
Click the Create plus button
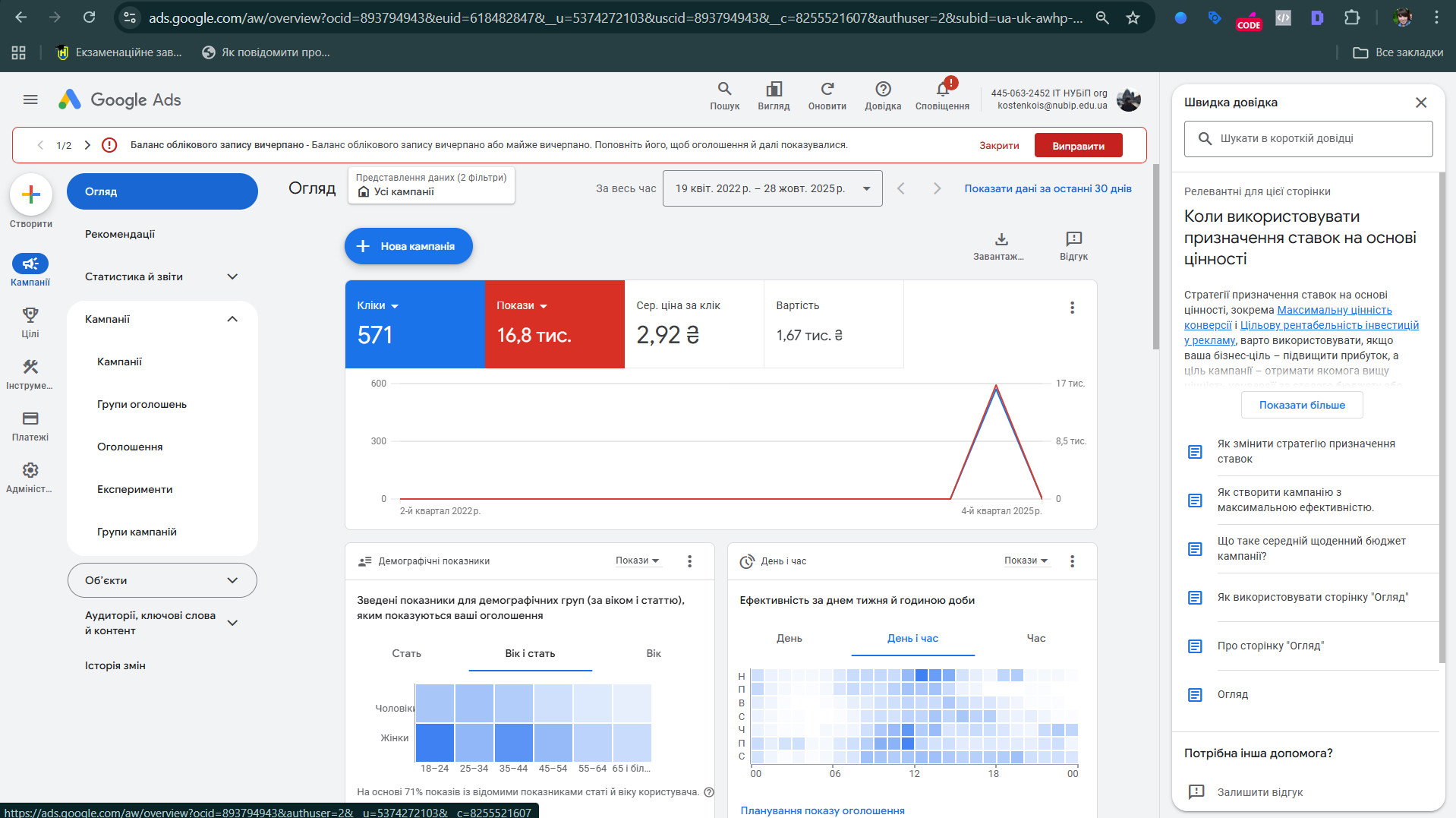(31, 195)
